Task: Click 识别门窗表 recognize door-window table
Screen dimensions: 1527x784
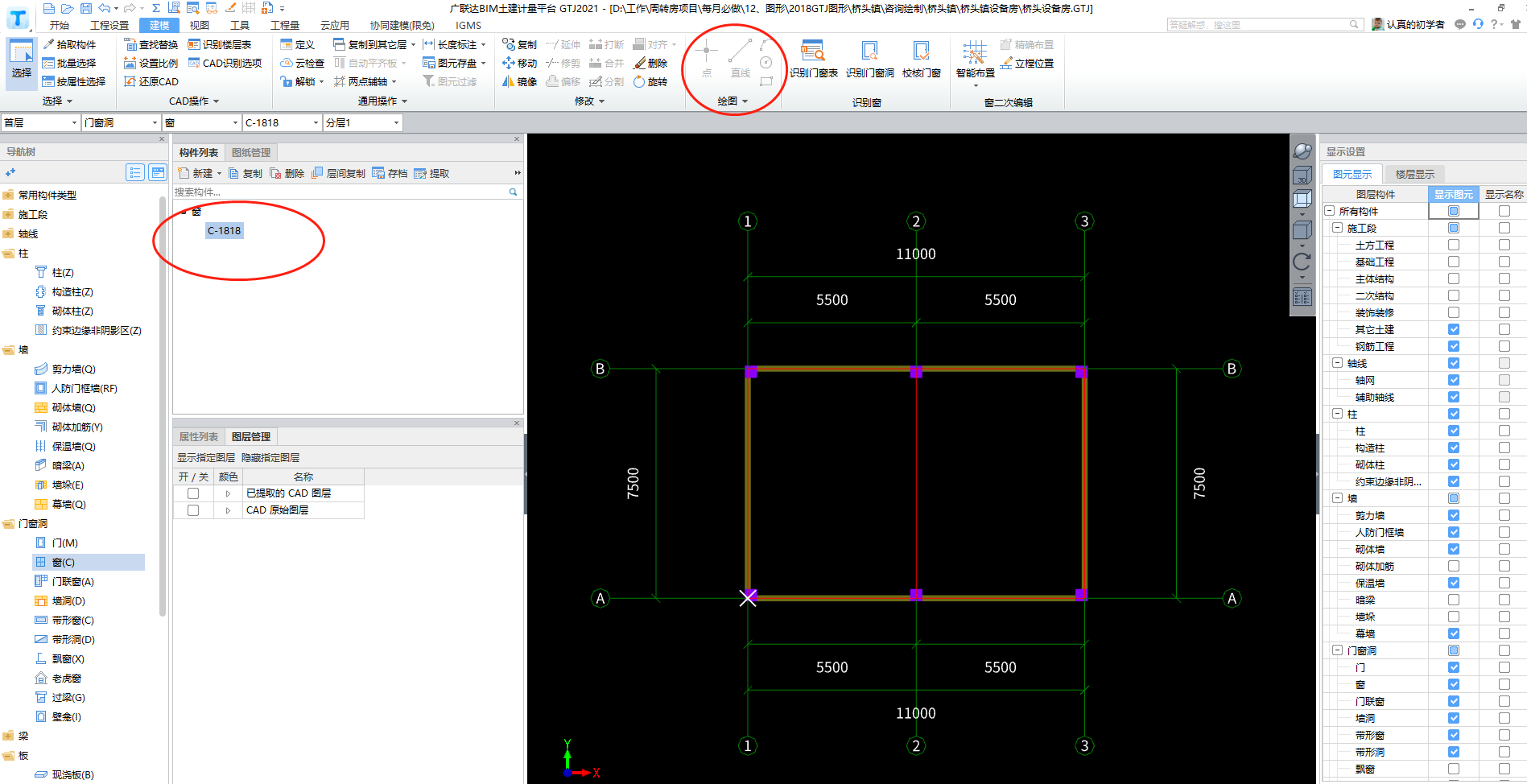Action: (x=813, y=59)
